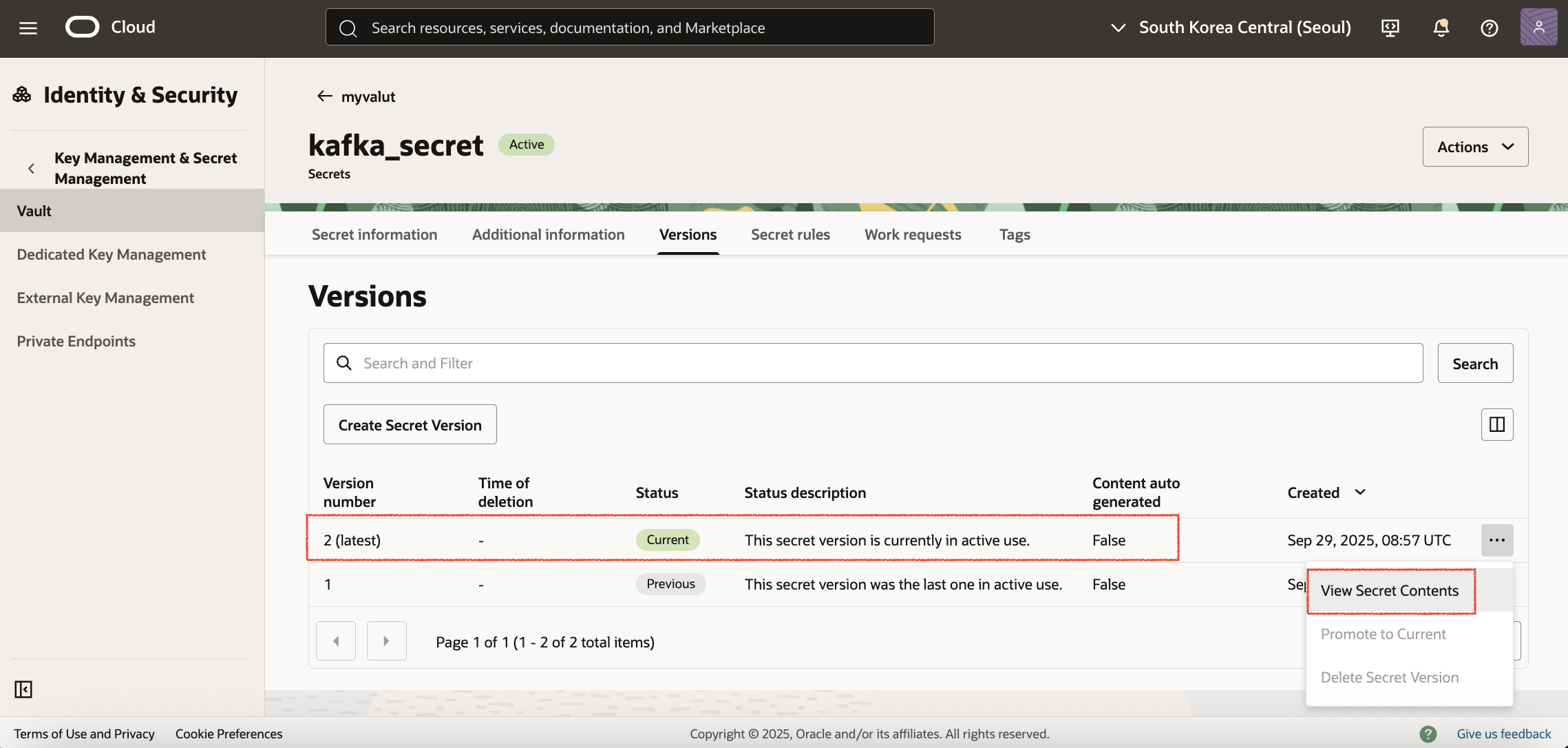This screenshot has width=1568, height=748.
Task: Click 'Sep 29, 2025, 08:57 UTC' created date
Action: [x=1368, y=540]
